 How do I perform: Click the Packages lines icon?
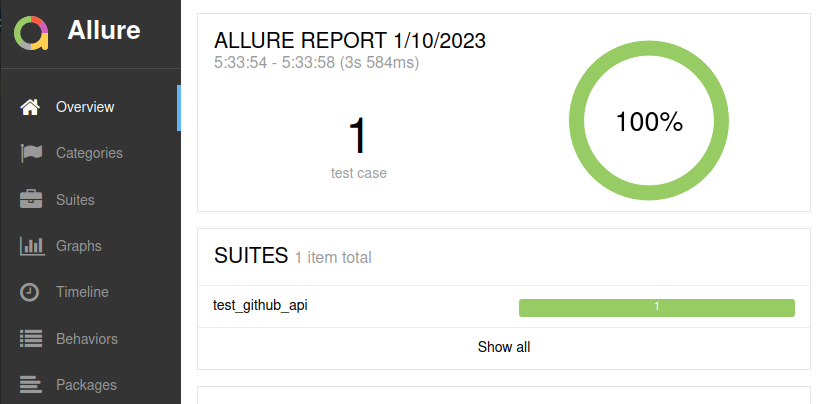point(31,385)
